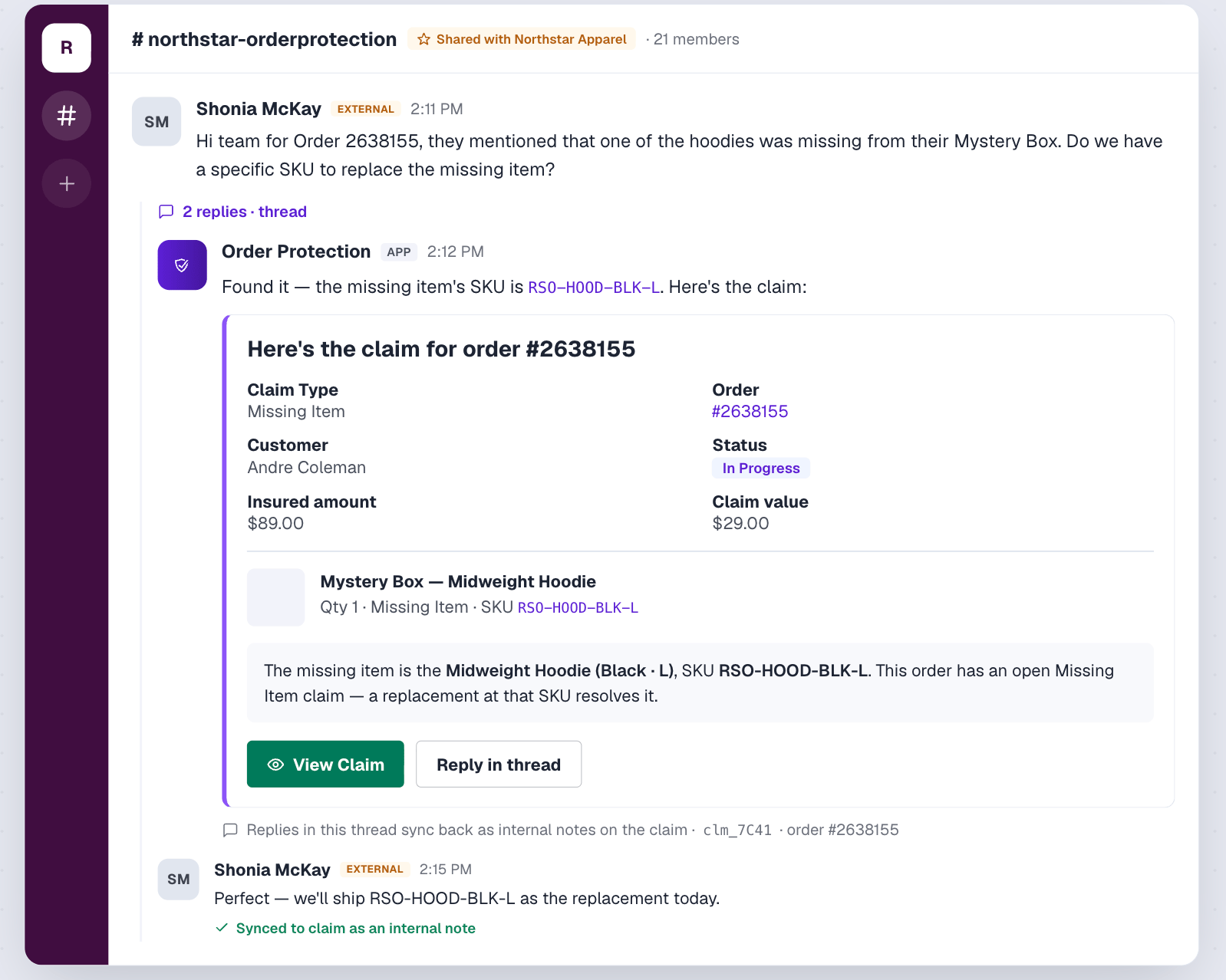Click the Mystery Box item thumbnail
1226x980 pixels.
pyautogui.click(x=276, y=597)
